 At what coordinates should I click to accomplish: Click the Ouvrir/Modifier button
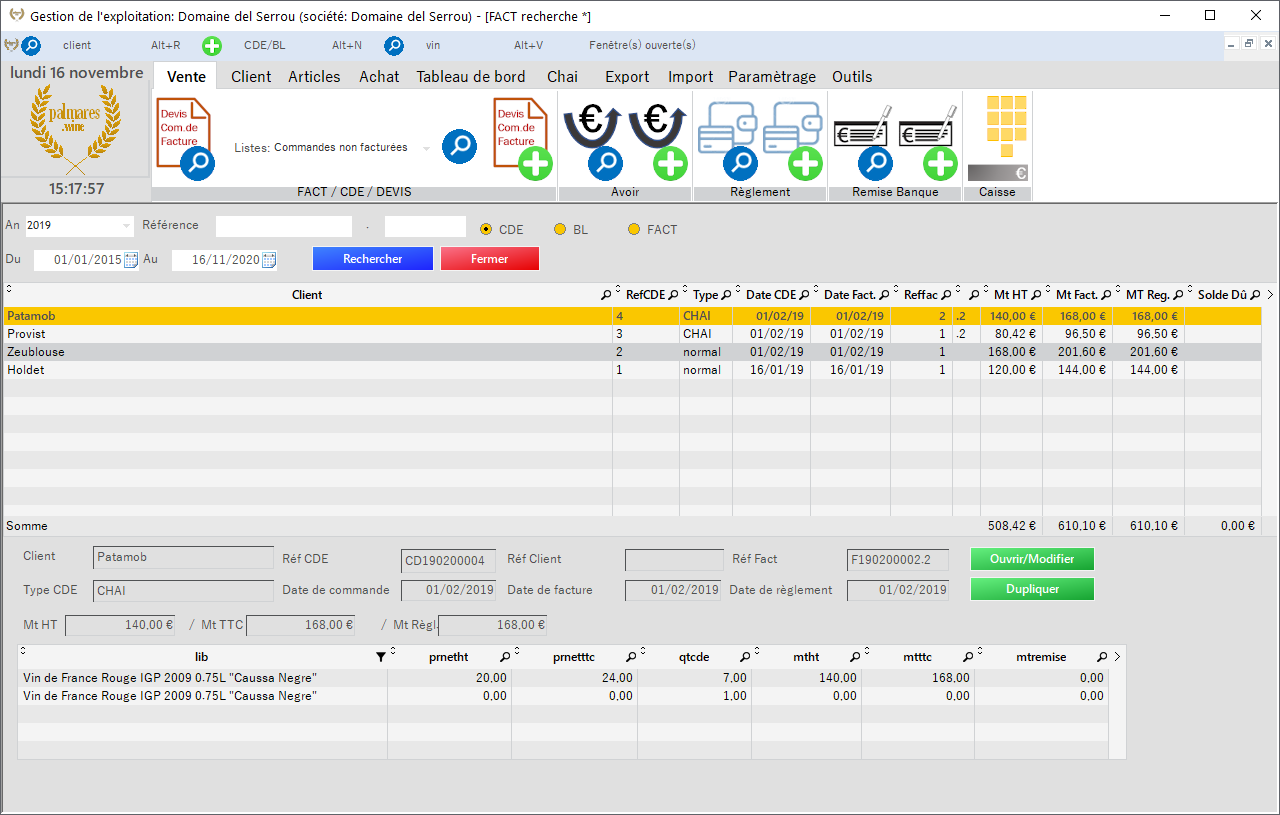click(1032, 559)
